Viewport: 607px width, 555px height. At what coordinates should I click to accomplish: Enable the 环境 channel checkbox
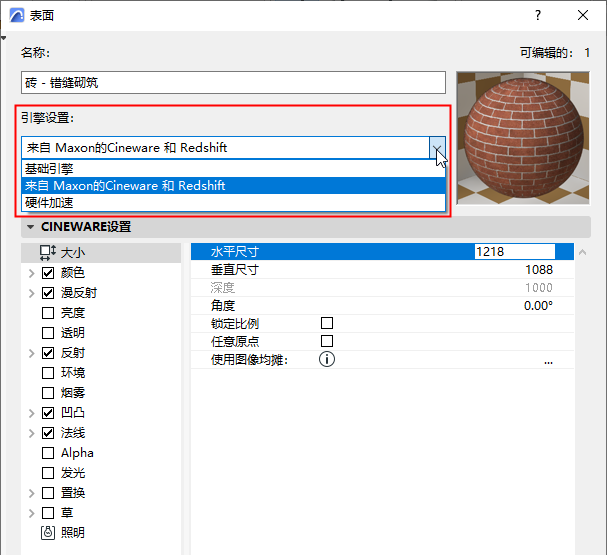pos(48,373)
